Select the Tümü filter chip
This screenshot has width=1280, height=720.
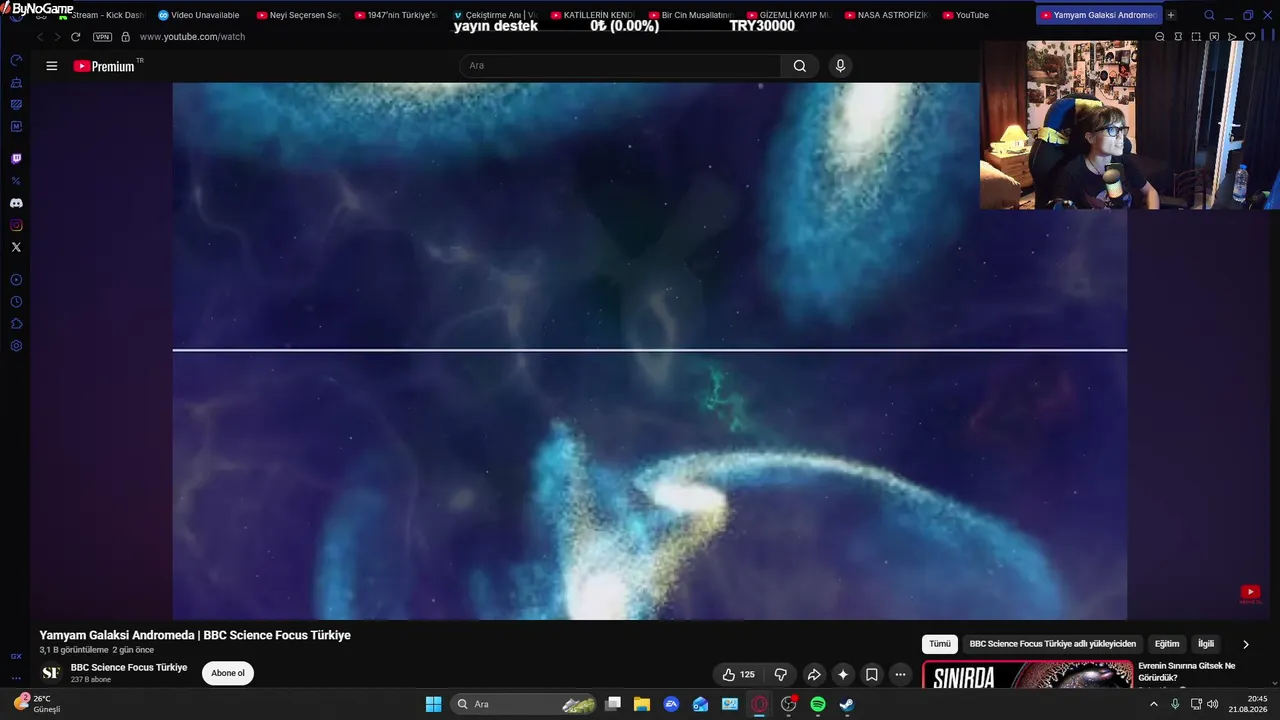point(940,644)
